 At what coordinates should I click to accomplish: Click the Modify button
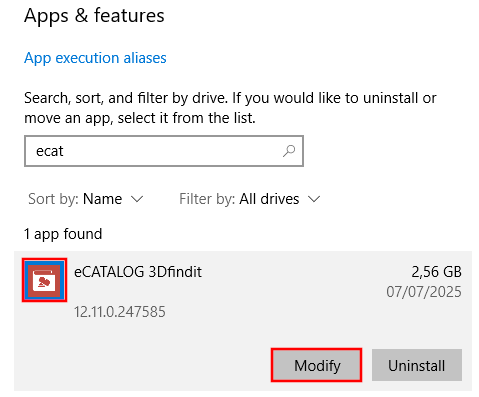(x=316, y=365)
